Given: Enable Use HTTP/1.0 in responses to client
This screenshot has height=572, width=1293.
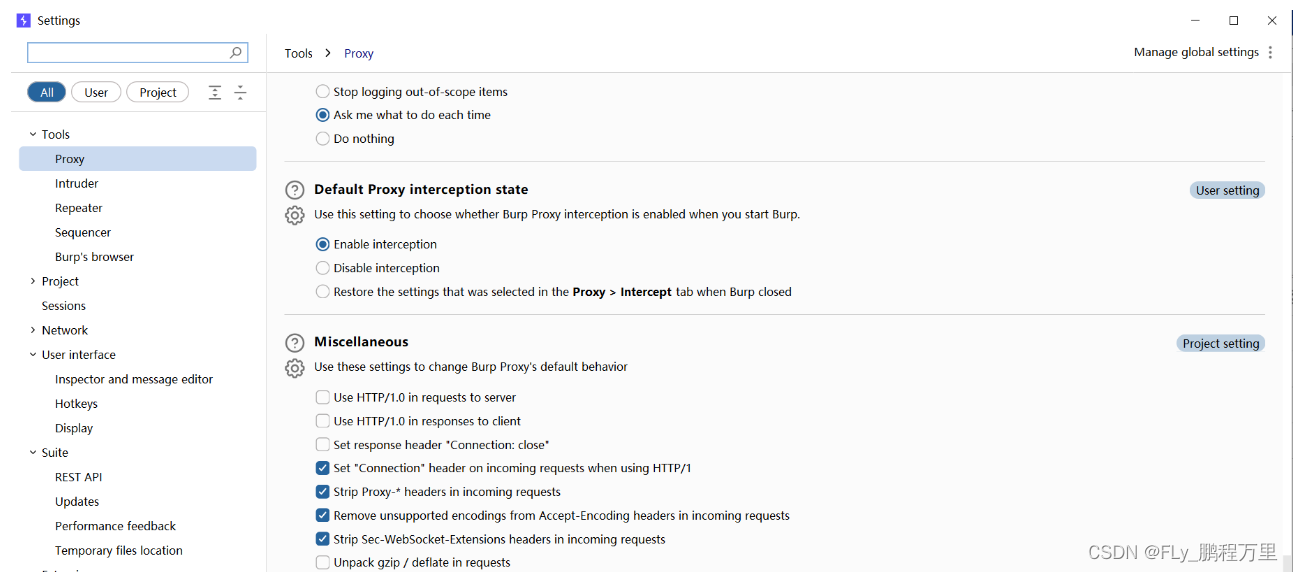Looking at the screenshot, I should tap(323, 421).
